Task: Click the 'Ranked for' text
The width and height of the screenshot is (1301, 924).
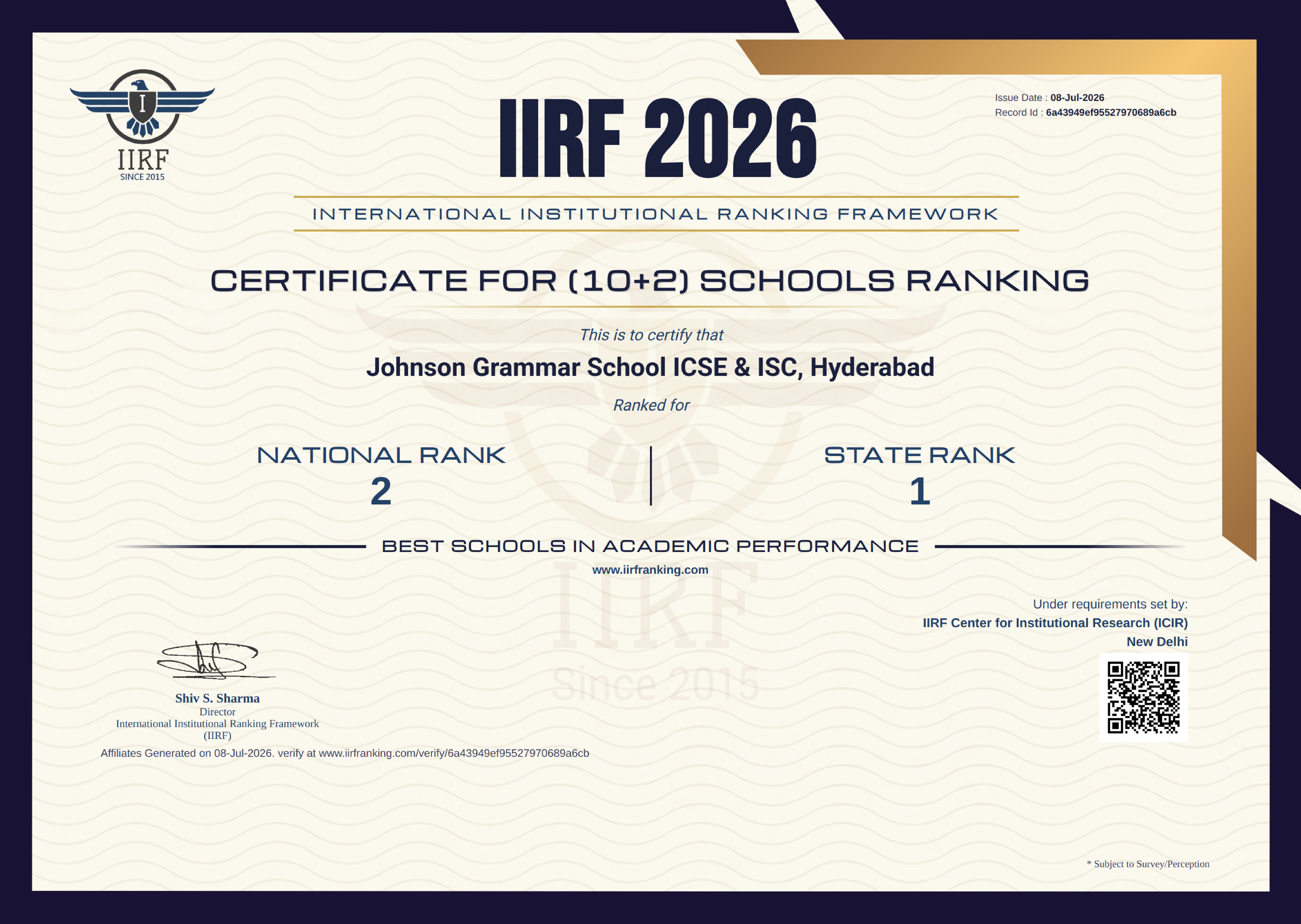Action: coord(651,405)
